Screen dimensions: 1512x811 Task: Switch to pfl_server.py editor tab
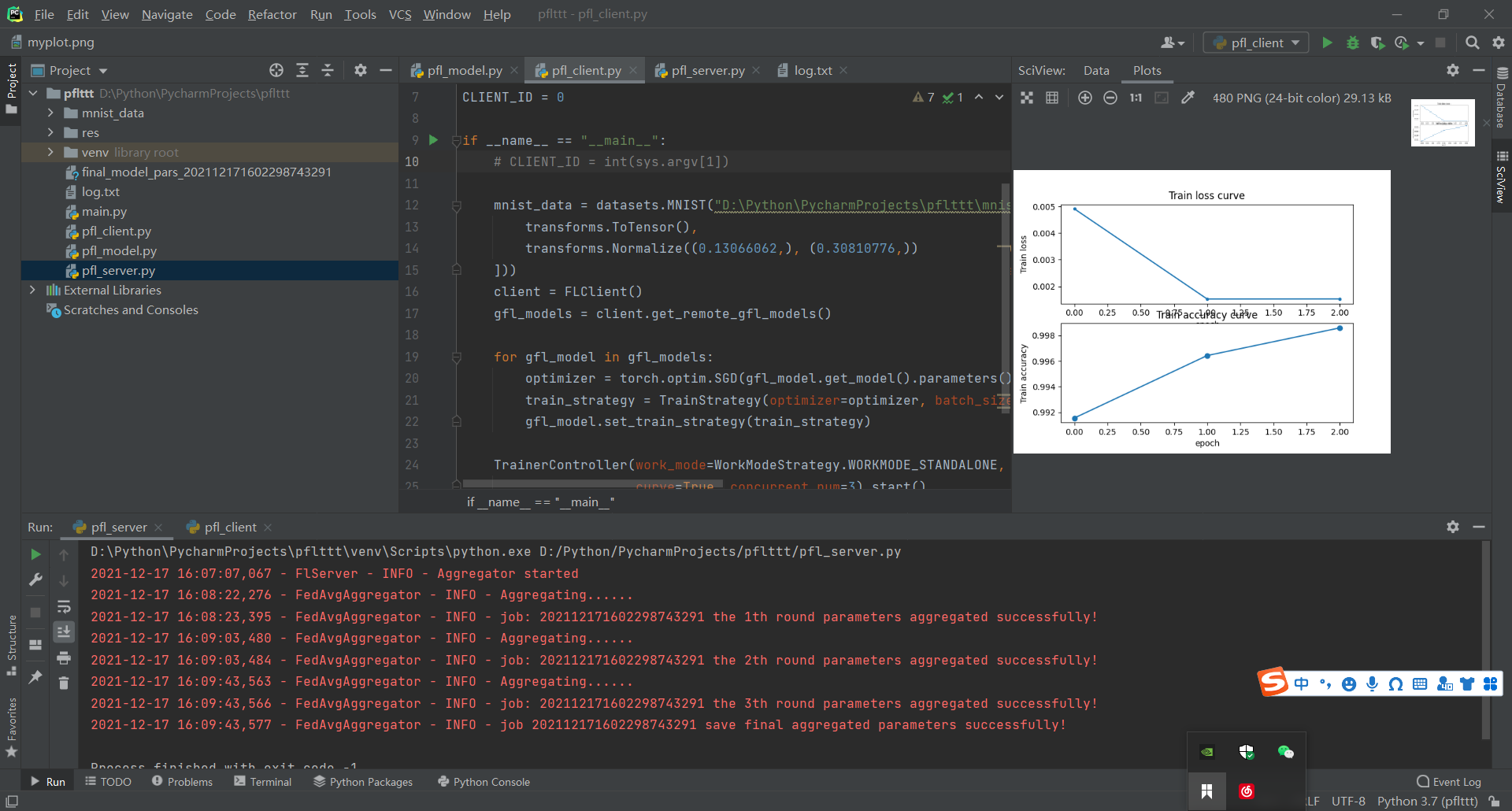coord(708,70)
